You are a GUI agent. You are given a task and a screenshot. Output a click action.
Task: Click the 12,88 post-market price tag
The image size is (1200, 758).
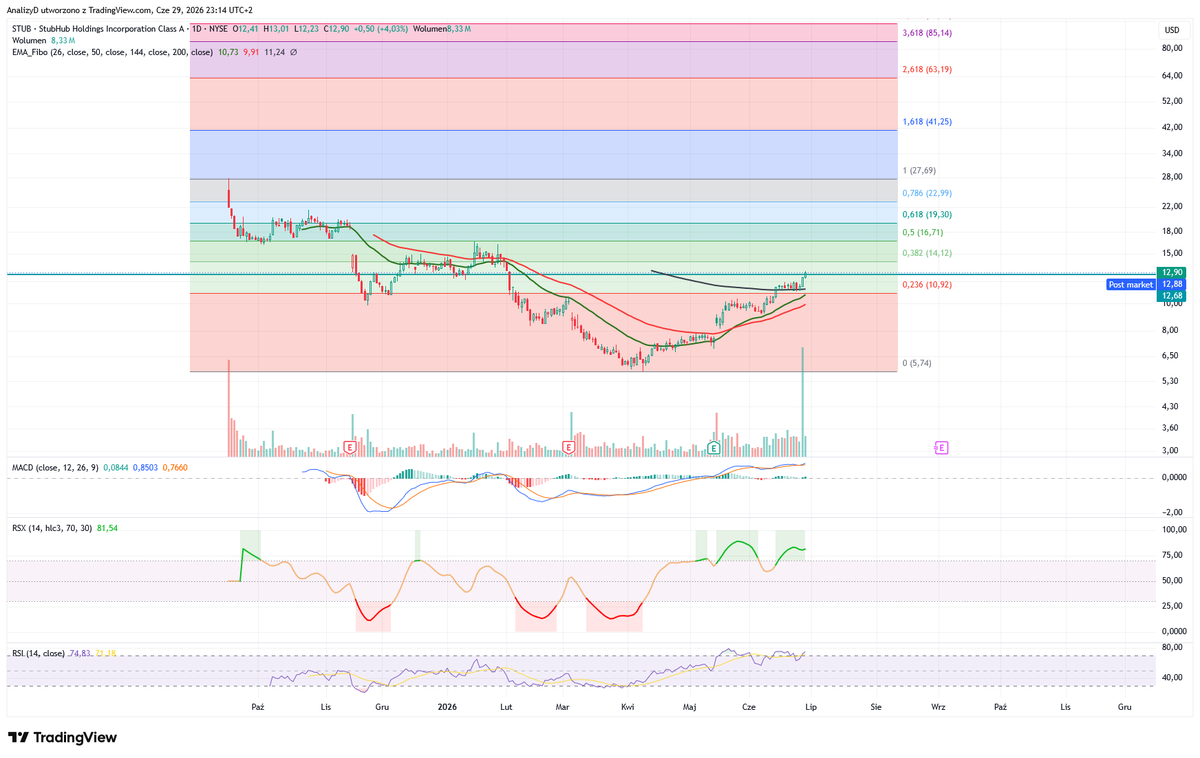(x=1171, y=284)
